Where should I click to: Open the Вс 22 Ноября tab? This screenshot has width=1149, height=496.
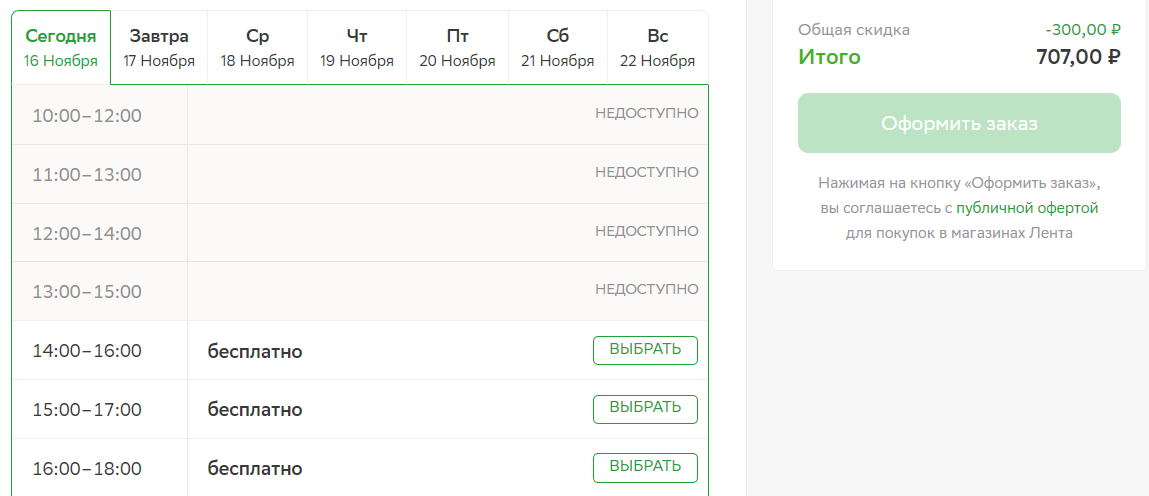click(x=657, y=48)
